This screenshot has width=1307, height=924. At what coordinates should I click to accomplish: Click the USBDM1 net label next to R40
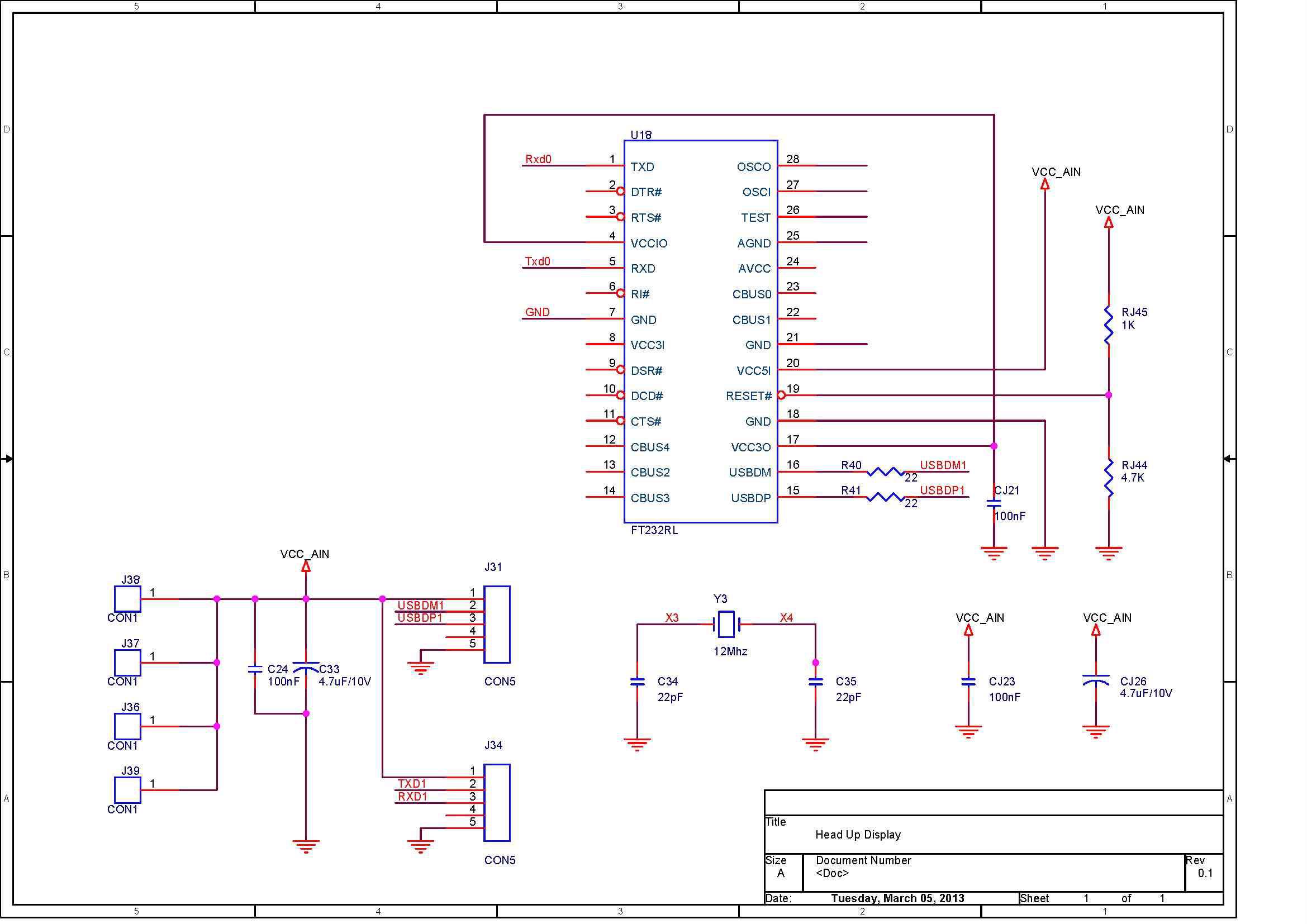[x=943, y=465]
